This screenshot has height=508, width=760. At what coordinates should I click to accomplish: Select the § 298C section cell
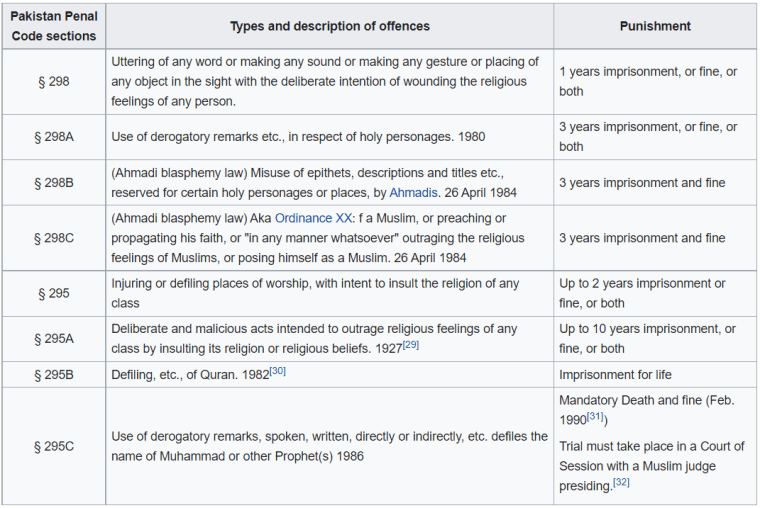(54, 238)
